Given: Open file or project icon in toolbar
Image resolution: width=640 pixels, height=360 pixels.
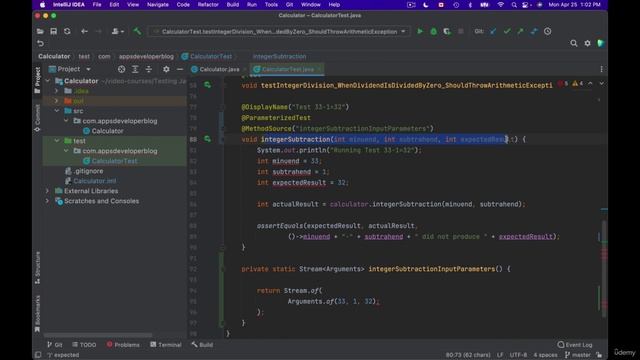Looking at the screenshot, I should 40,31.
